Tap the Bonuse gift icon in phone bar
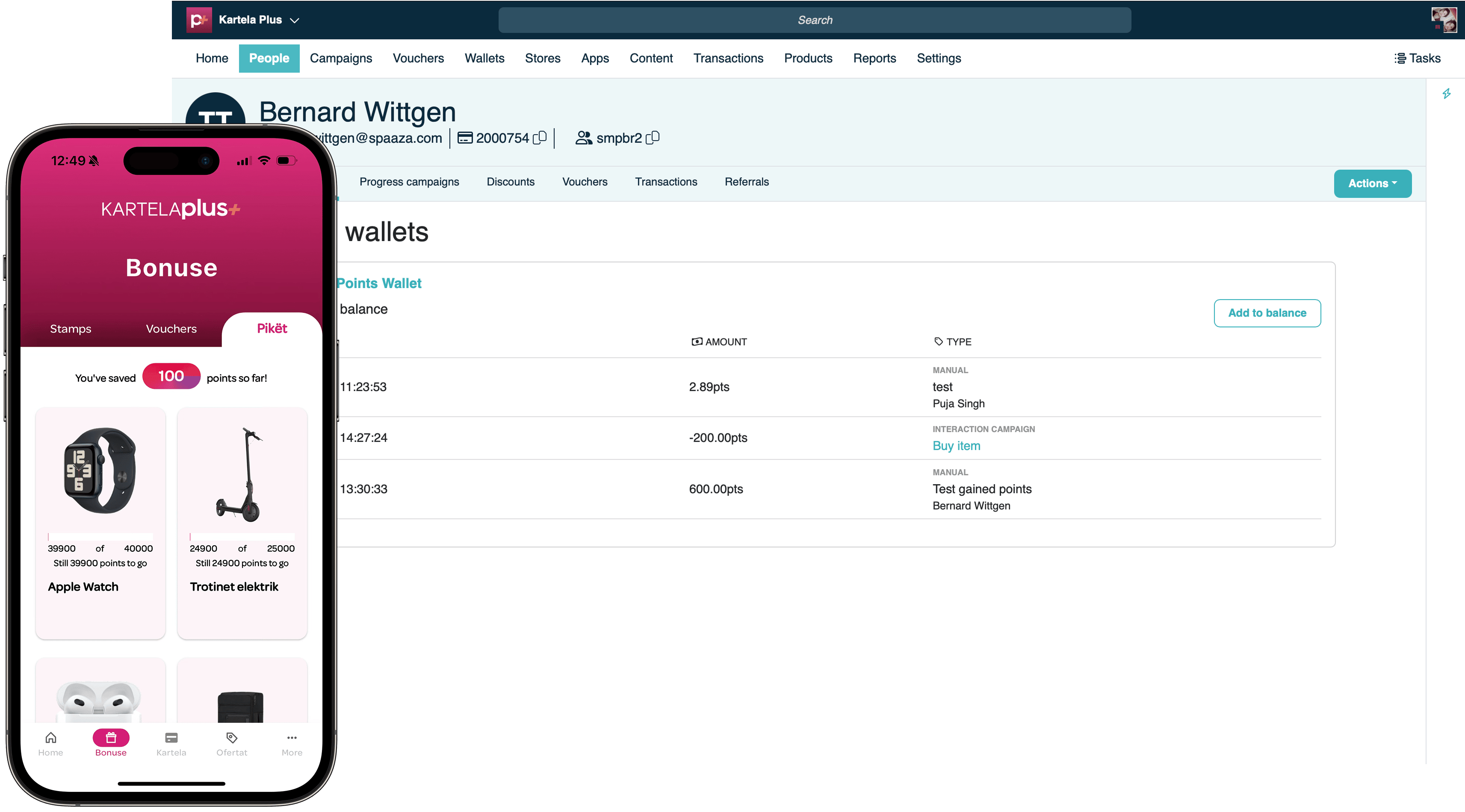The height and width of the screenshot is (812, 1465). tap(111, 737)
